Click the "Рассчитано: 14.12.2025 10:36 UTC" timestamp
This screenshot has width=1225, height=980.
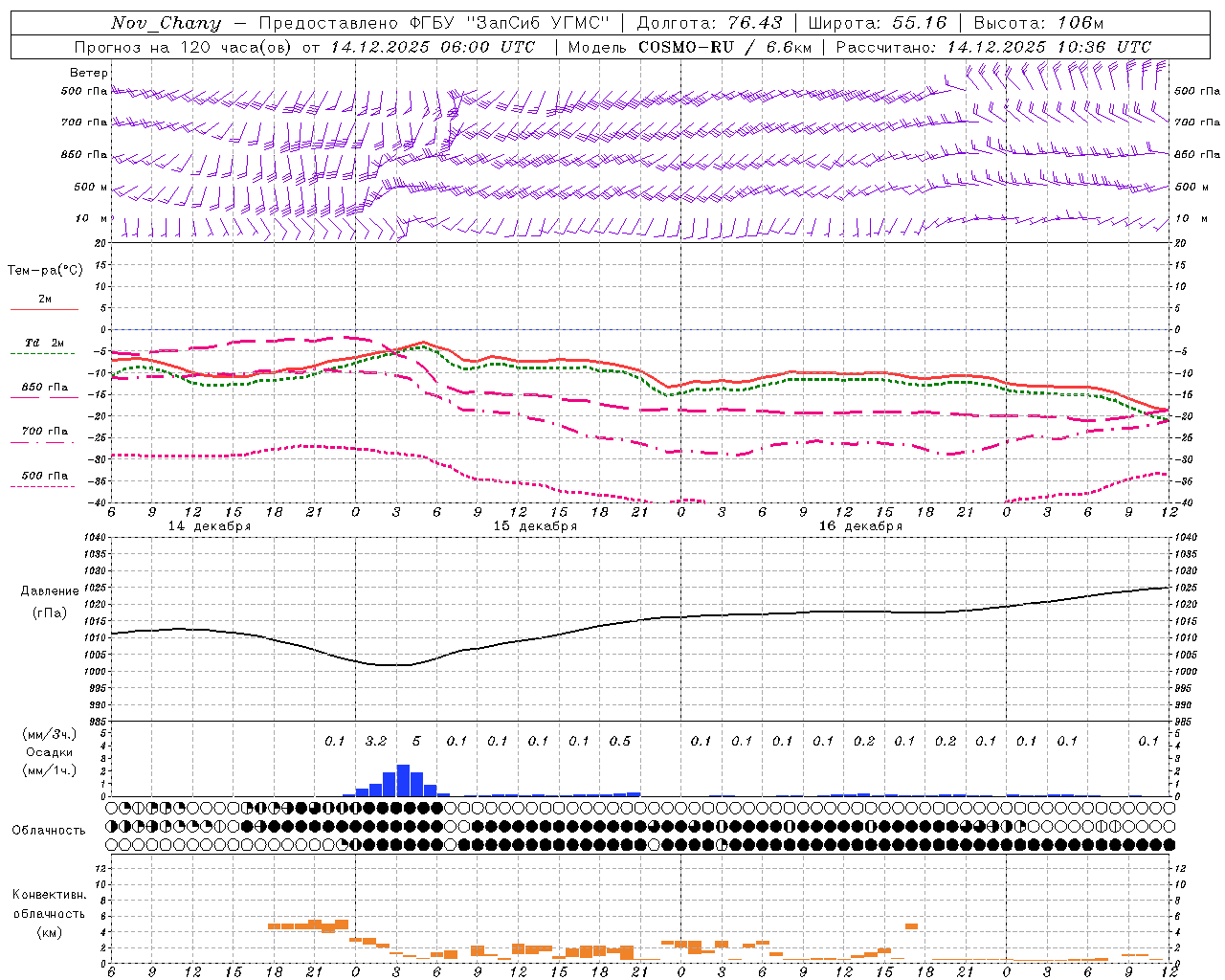point(993,47)
